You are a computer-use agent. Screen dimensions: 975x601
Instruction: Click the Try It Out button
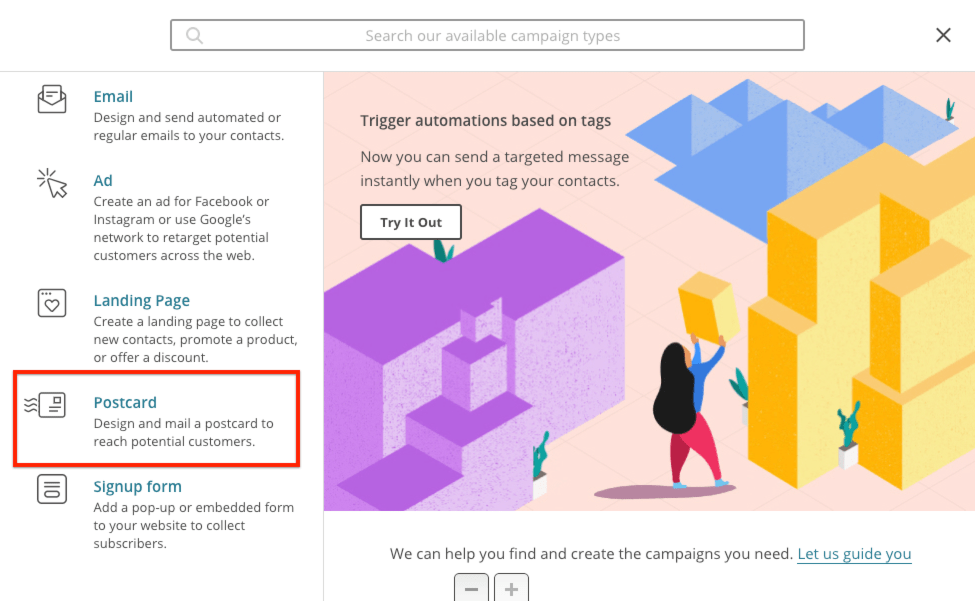[x=411, y=222]
